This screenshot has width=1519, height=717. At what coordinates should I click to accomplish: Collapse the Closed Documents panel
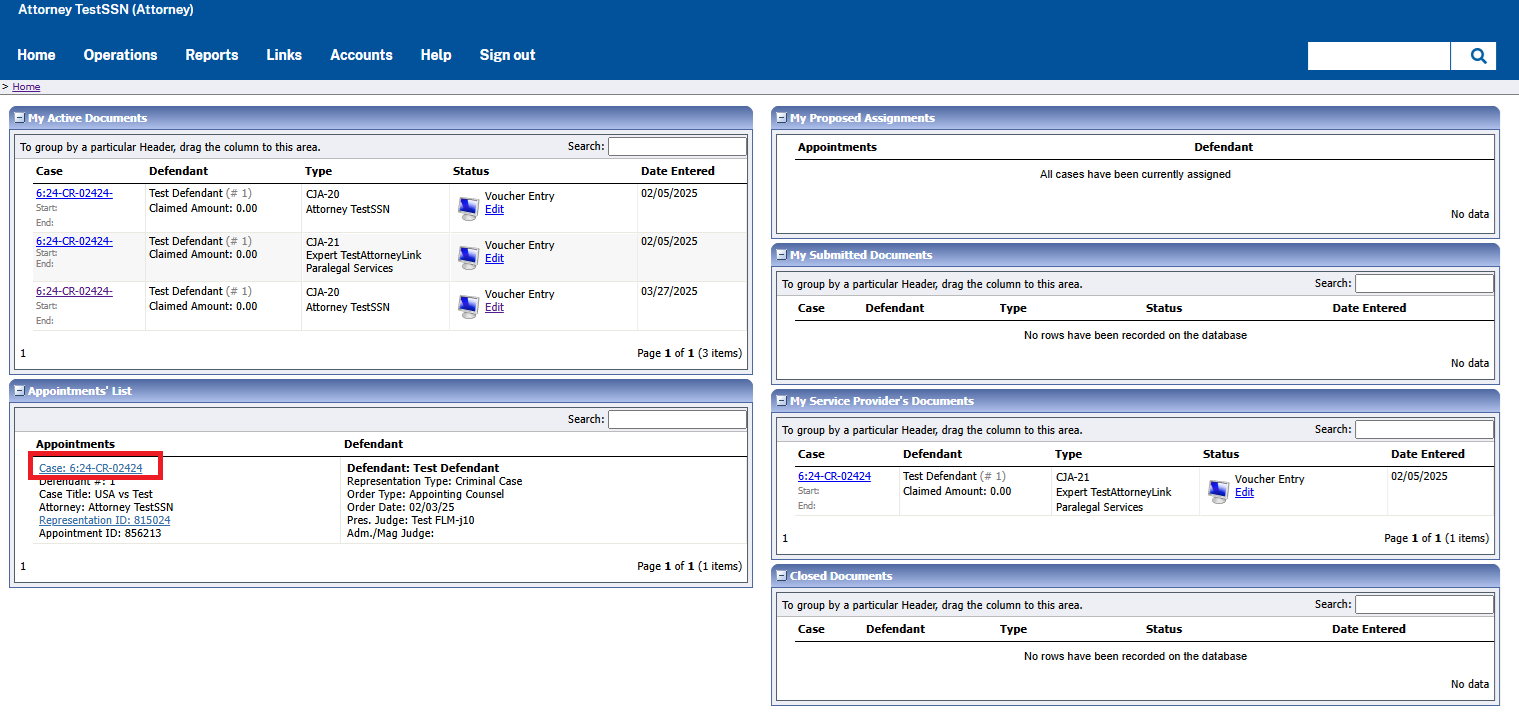coord(782,576)
